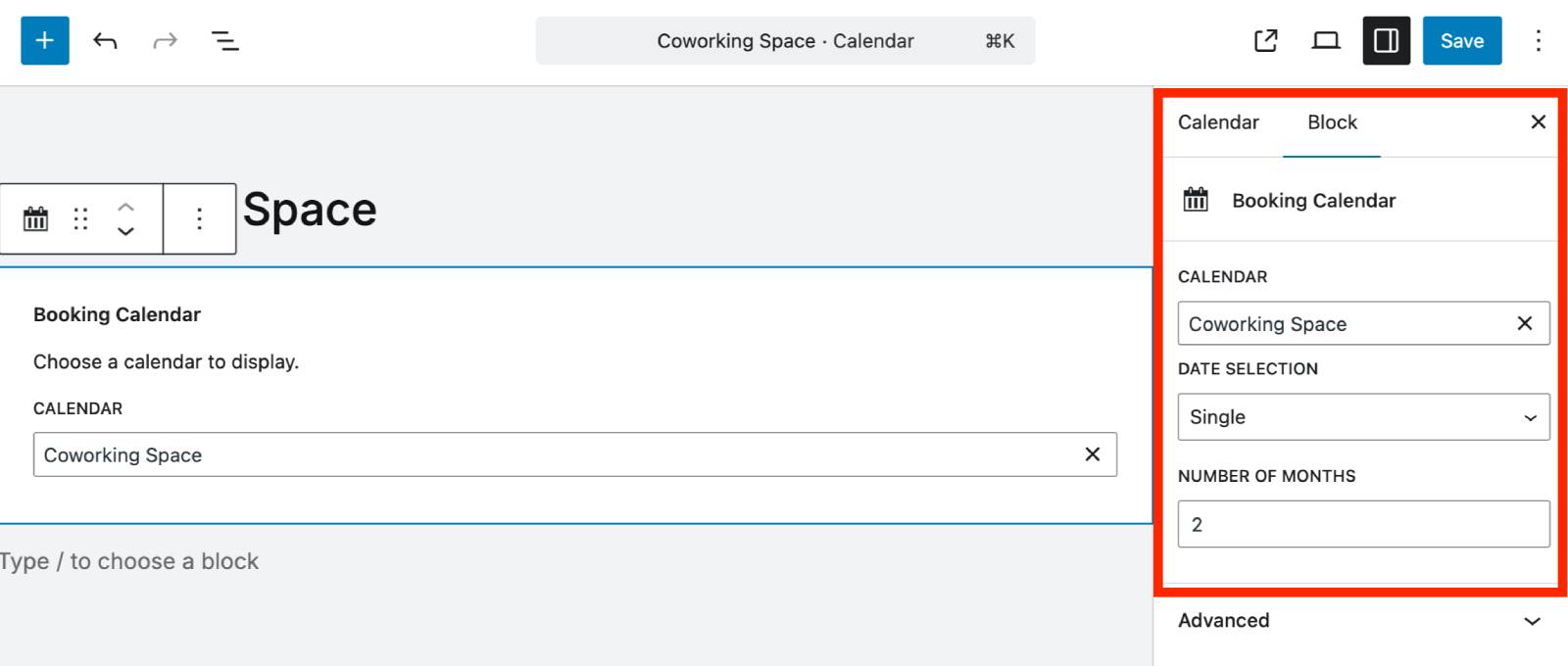Screen dimensions: 1568x666
Task: Switch to the Block sidebar tab
Action: coord(1332,122)
